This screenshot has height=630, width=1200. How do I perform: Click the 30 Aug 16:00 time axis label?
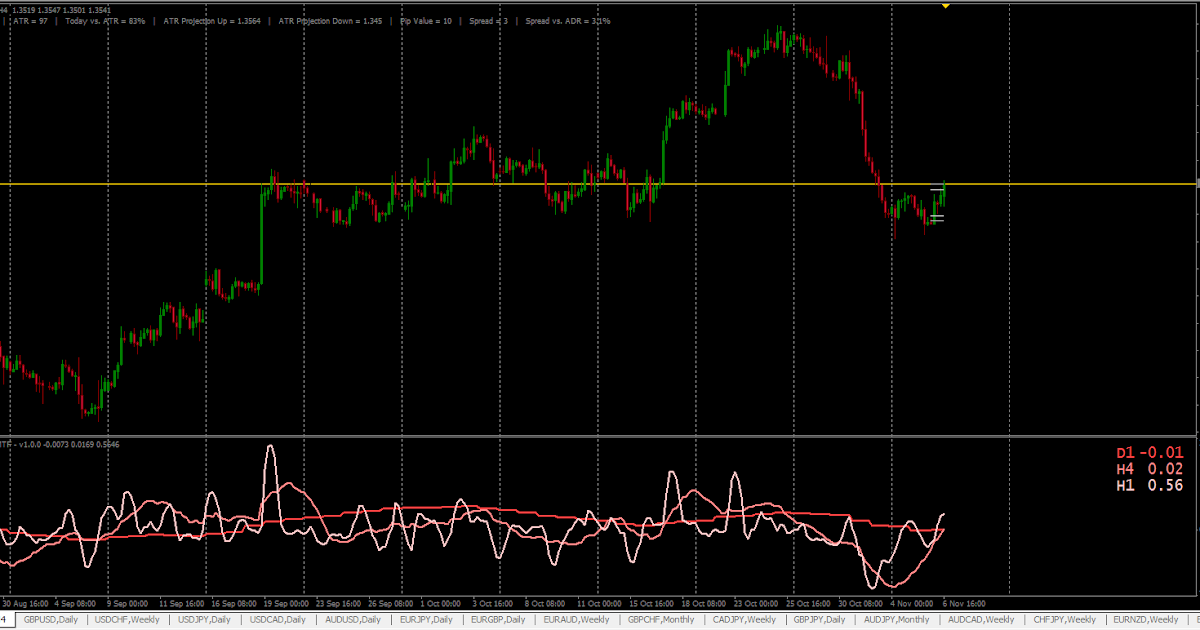[x=24, y=604]
